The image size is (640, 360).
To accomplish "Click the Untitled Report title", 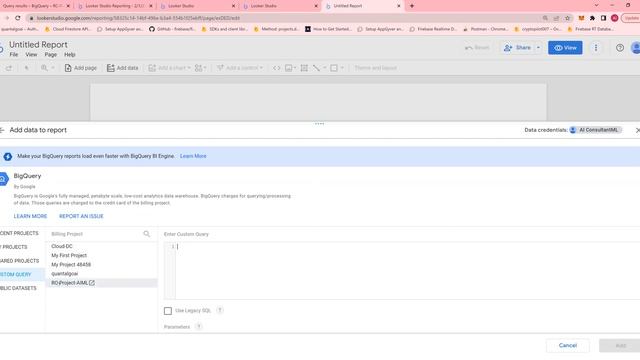I will [x=38, y=44].
